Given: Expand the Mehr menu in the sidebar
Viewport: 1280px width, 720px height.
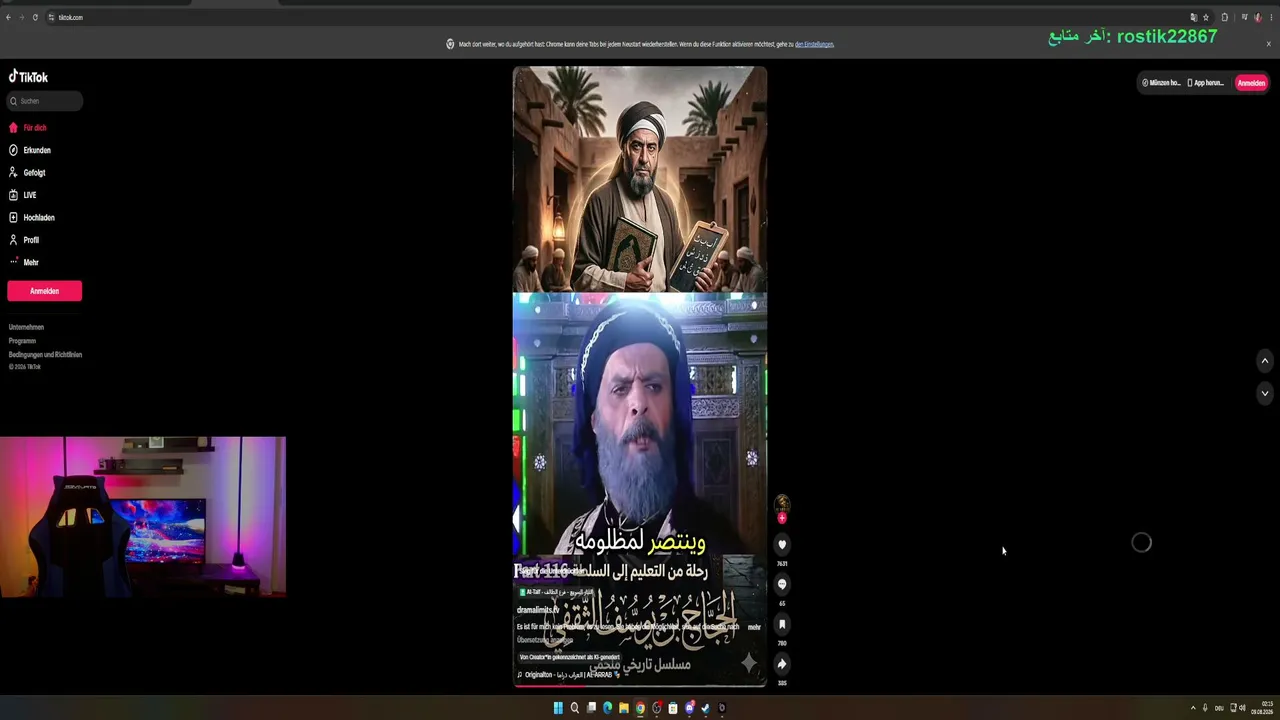Looking at the screenshot, I should pos(24,262).
